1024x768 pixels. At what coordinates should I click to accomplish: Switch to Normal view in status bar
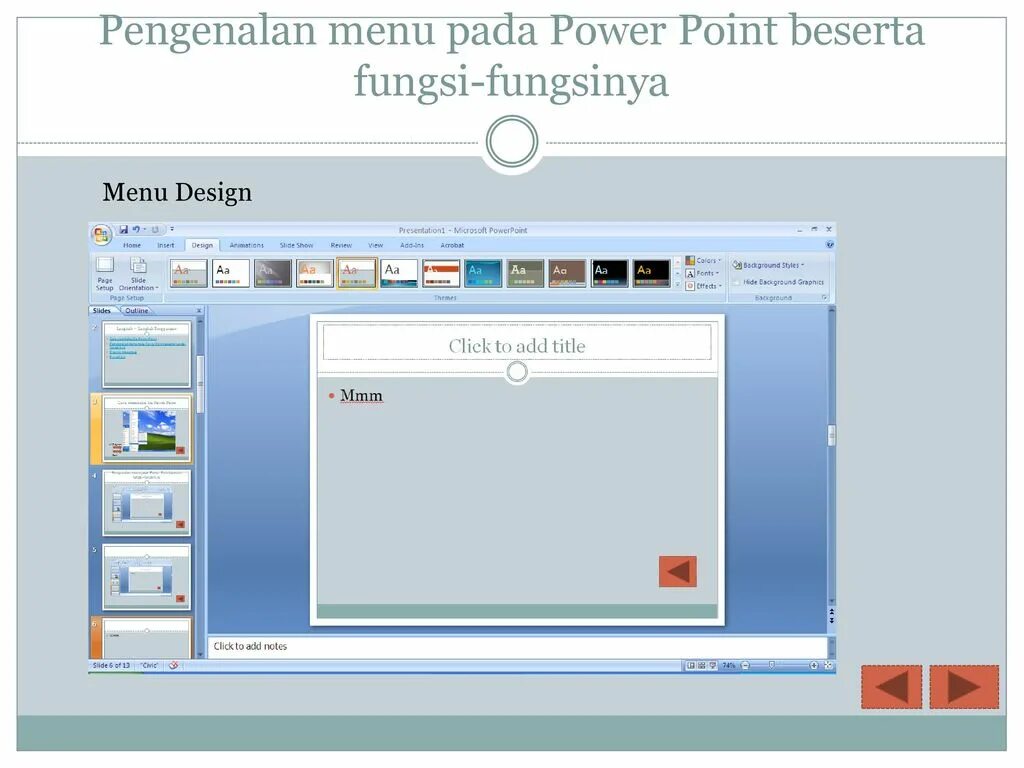click(x=690, y=665)
